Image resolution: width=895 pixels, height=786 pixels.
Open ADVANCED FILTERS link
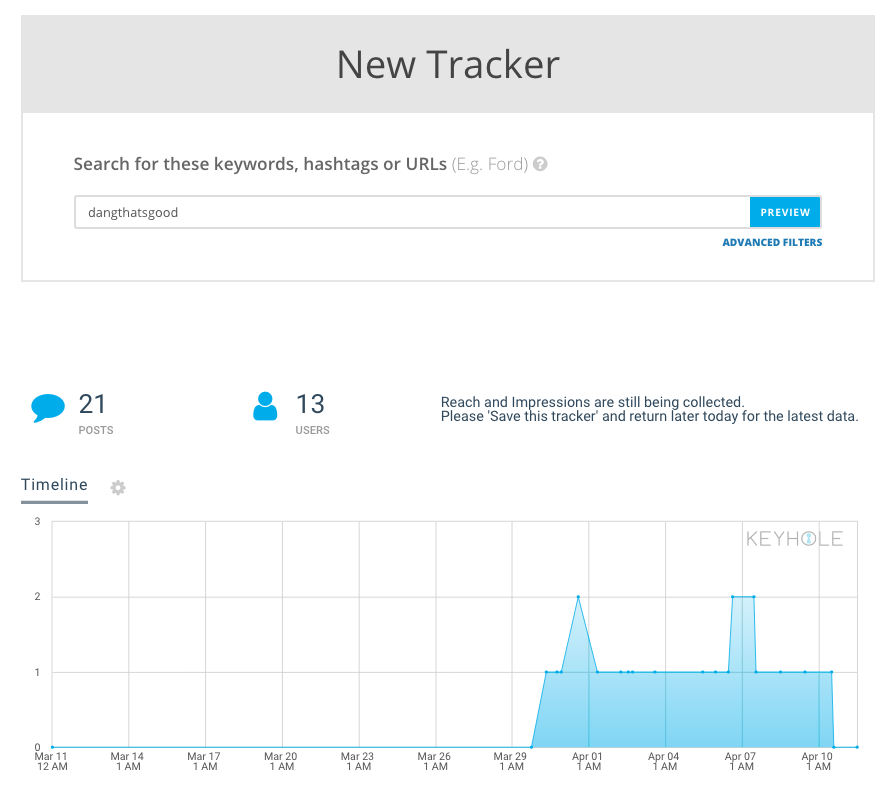772,243
